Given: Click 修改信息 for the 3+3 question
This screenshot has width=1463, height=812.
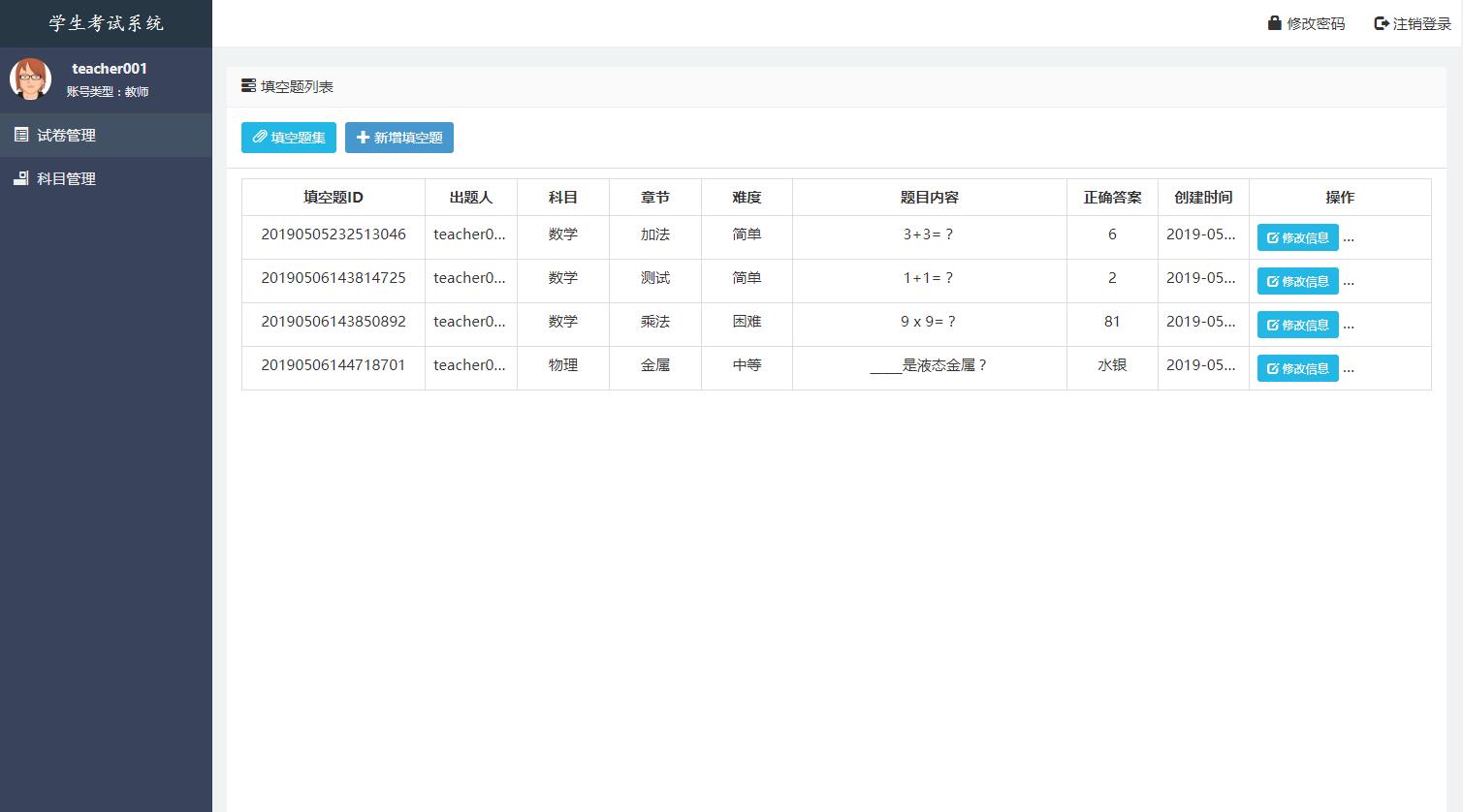Looking at the screenshot, I should (x=1298, y=237).
